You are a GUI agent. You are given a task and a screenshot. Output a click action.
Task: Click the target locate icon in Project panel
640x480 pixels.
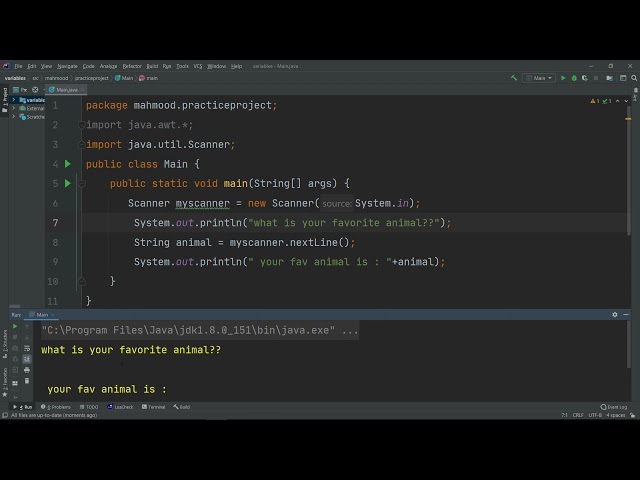click(35, 90)
